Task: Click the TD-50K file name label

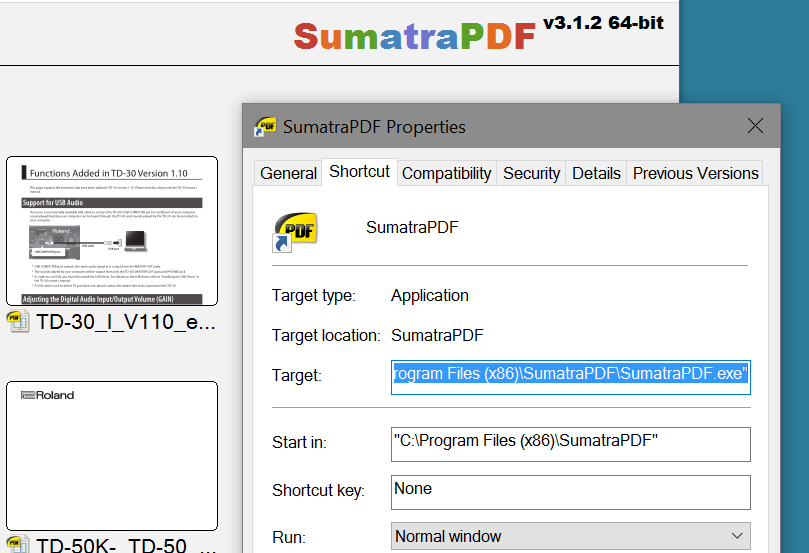Action: 125,546
